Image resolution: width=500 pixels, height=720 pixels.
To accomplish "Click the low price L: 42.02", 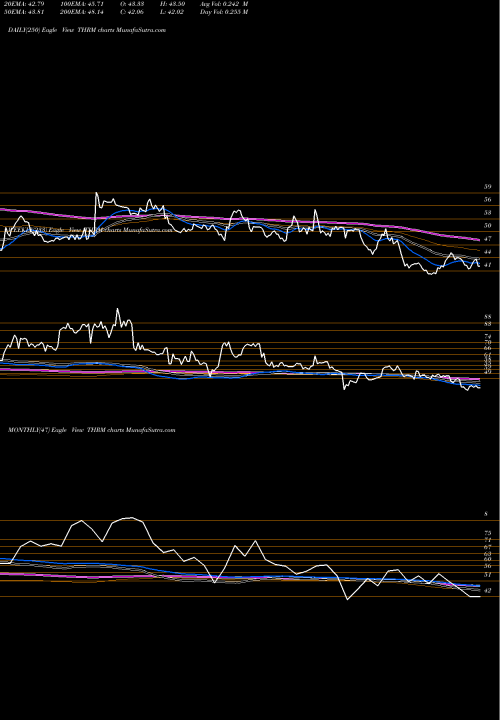I will tap(172, 12).
